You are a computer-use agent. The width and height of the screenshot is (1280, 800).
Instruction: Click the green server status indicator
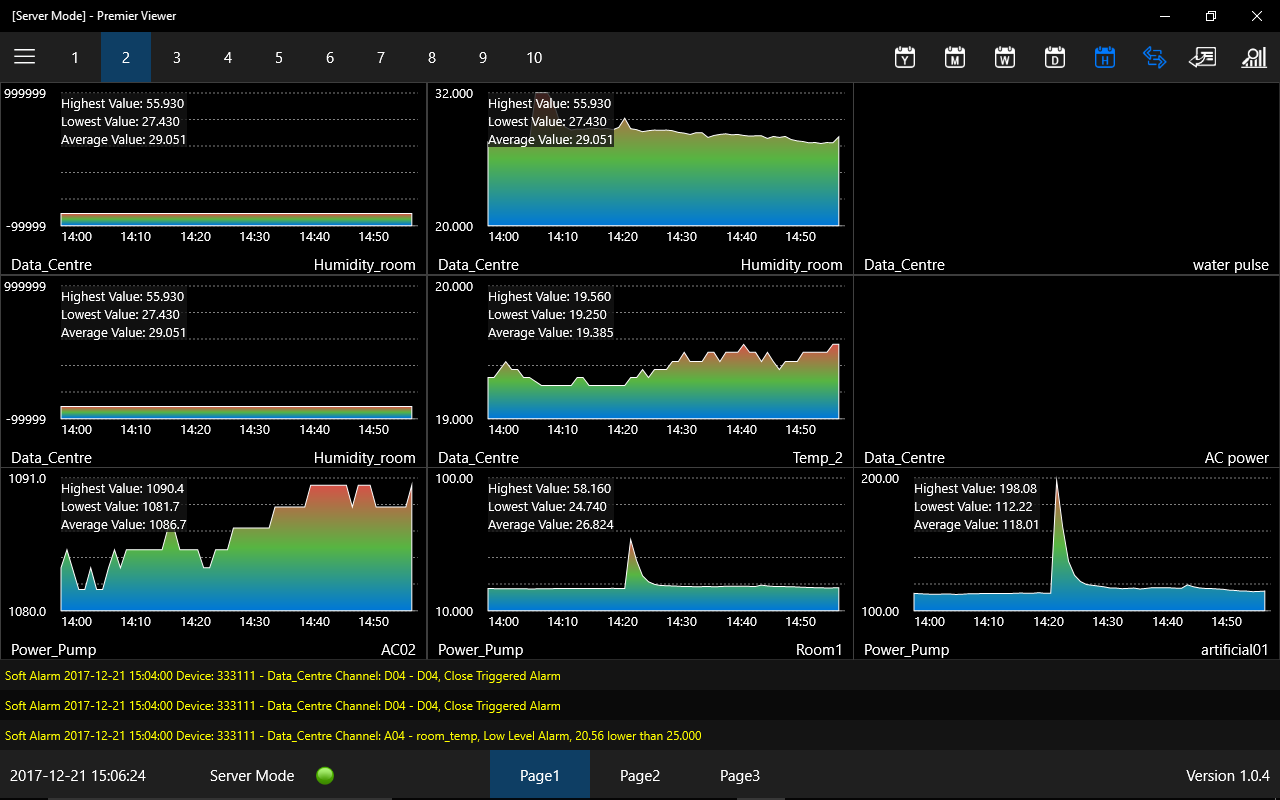click(x=324, y=775)
